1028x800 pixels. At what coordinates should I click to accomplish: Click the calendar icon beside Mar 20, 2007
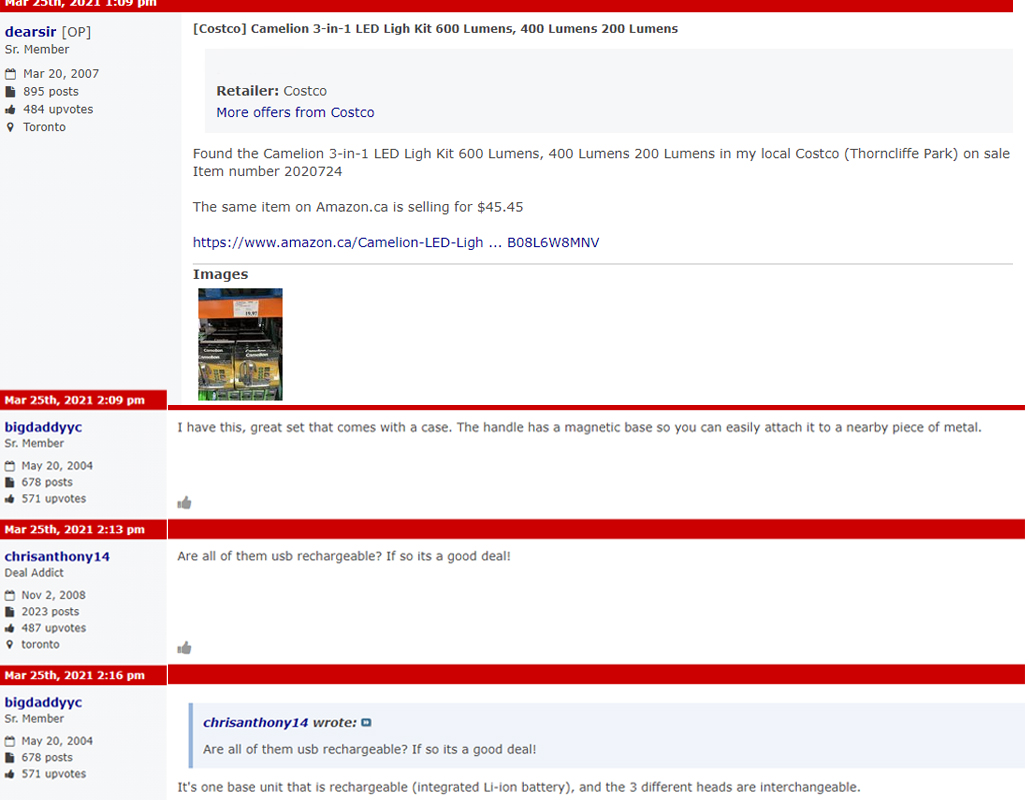click(10, 74)
